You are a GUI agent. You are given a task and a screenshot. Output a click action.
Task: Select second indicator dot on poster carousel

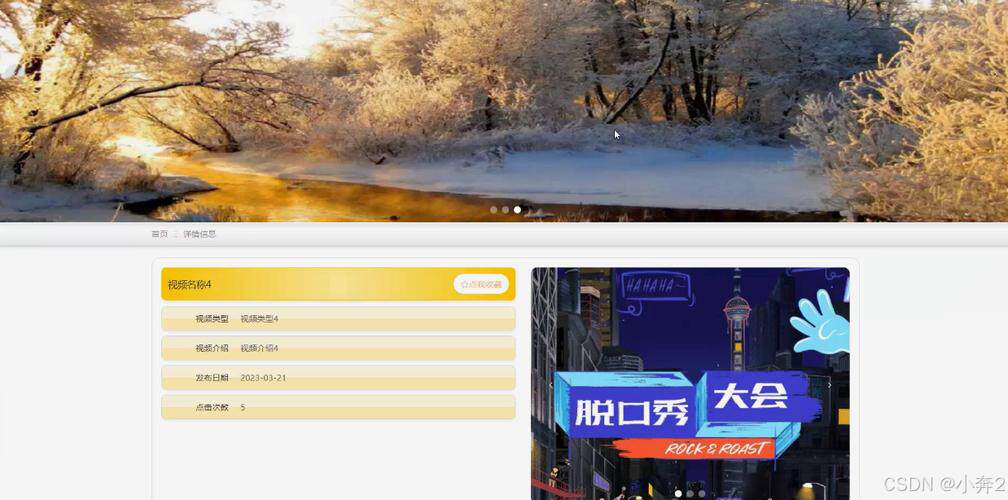point(690,494)
